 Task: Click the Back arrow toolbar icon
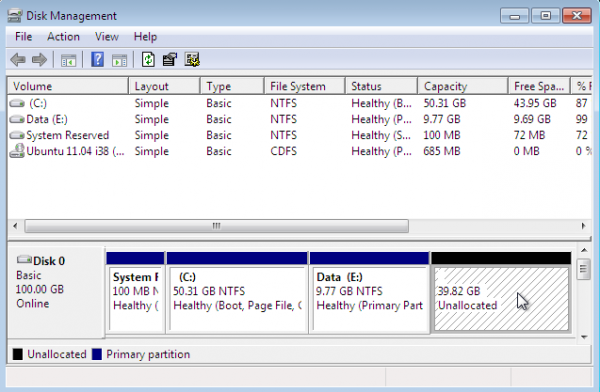click(18, 60)
